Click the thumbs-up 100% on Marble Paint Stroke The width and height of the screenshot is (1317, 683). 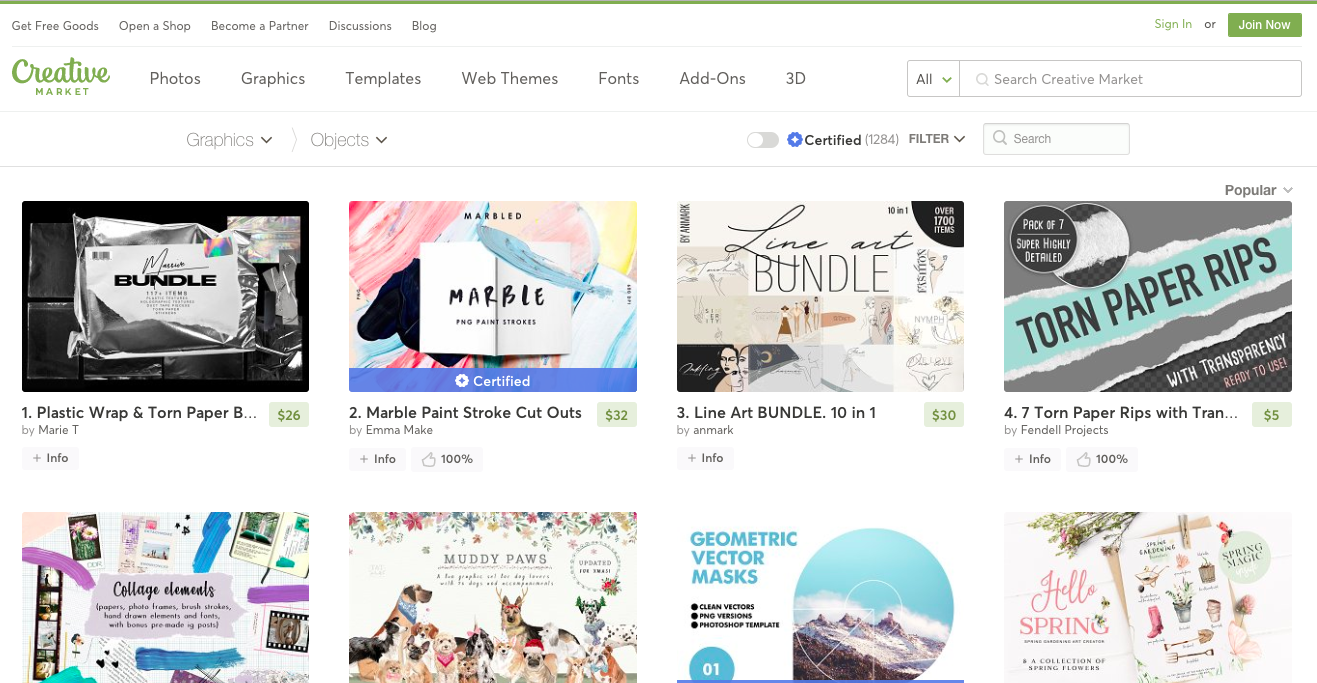pos(447,459)
